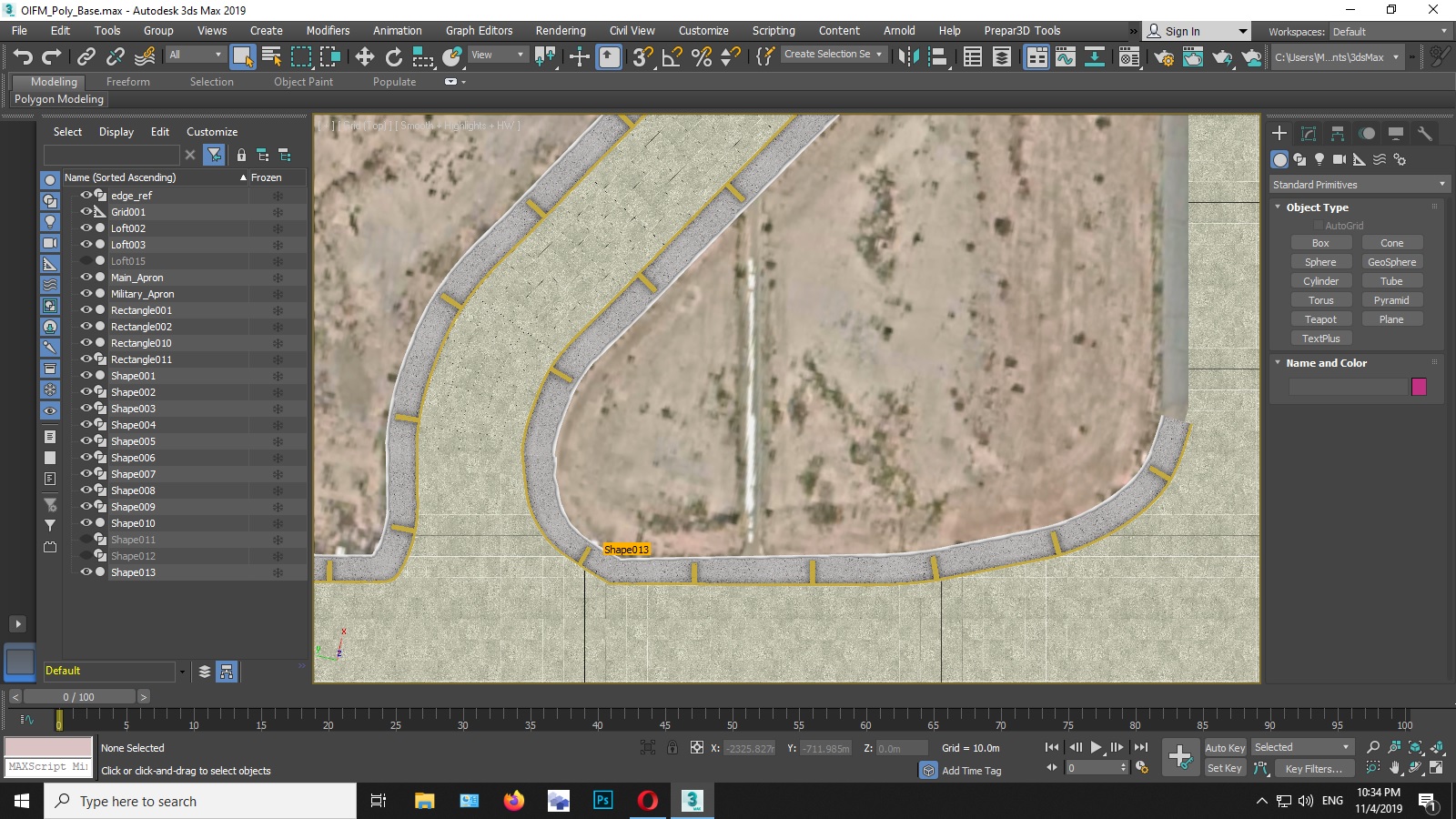
Task: Create a Box primitive
Action: (1320, 243)
